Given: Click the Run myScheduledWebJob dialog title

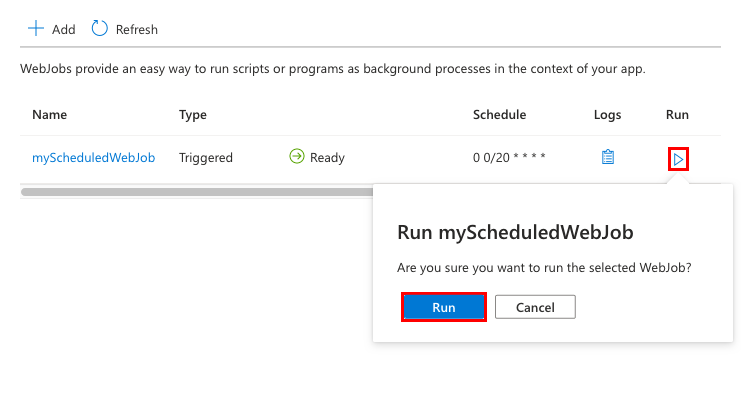Looking at the screenshot, I should click(x=516, y=233).
